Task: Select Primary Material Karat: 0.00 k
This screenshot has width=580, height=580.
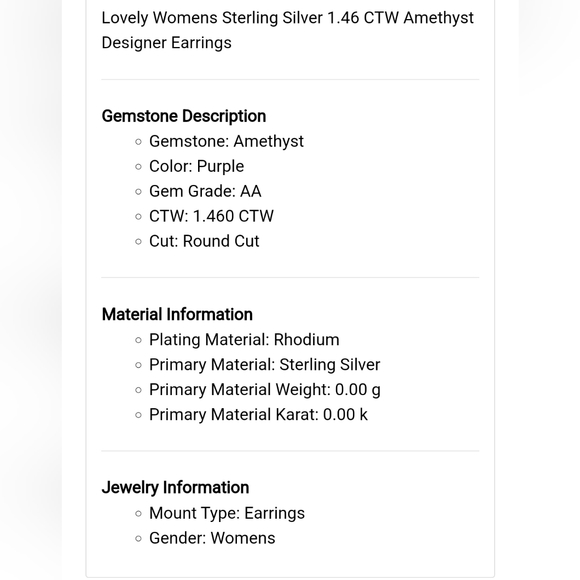Action: (x=258, y=415)
